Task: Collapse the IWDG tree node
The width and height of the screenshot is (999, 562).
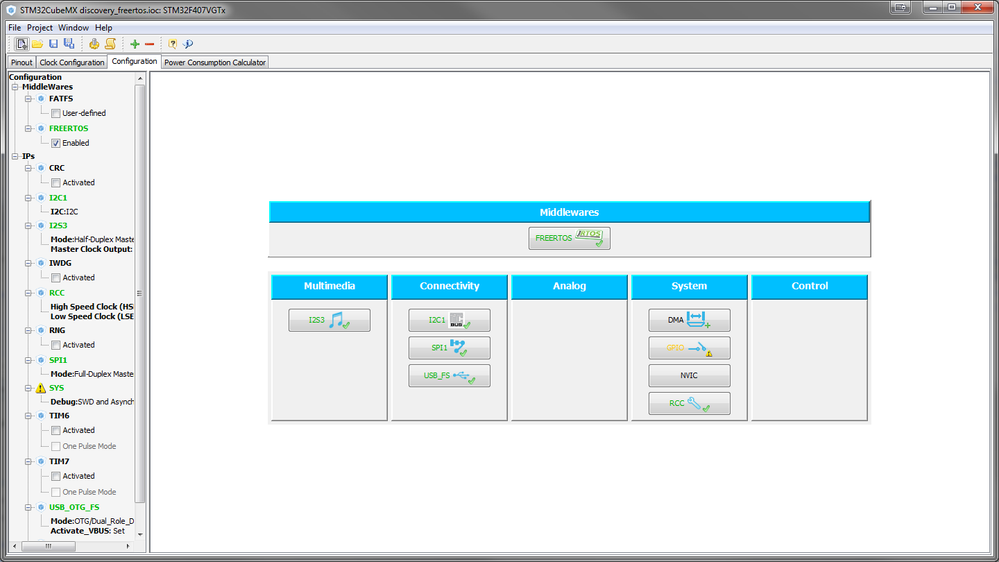Action: 28,263
